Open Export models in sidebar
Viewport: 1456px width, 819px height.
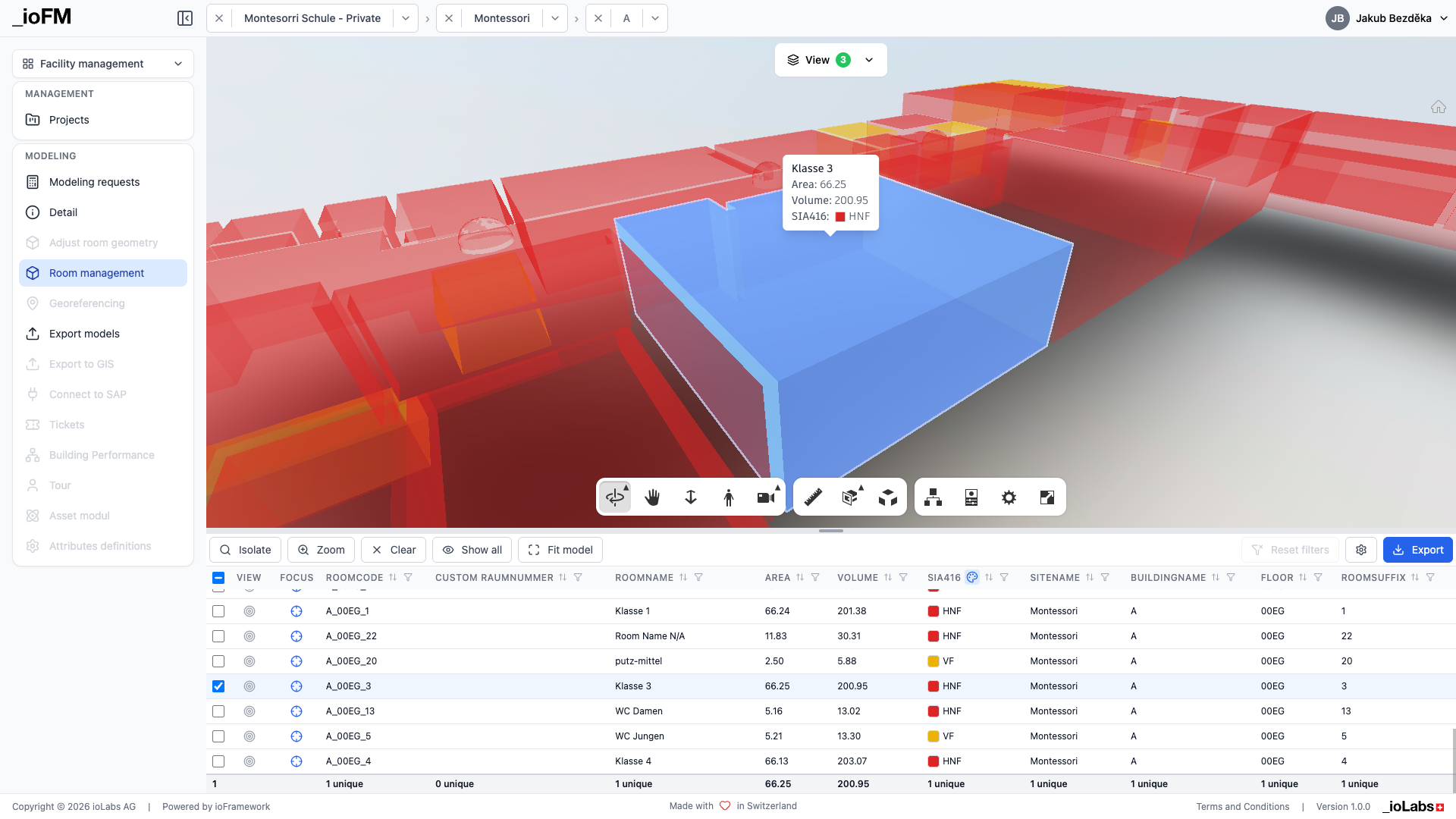tap(84, 334)
